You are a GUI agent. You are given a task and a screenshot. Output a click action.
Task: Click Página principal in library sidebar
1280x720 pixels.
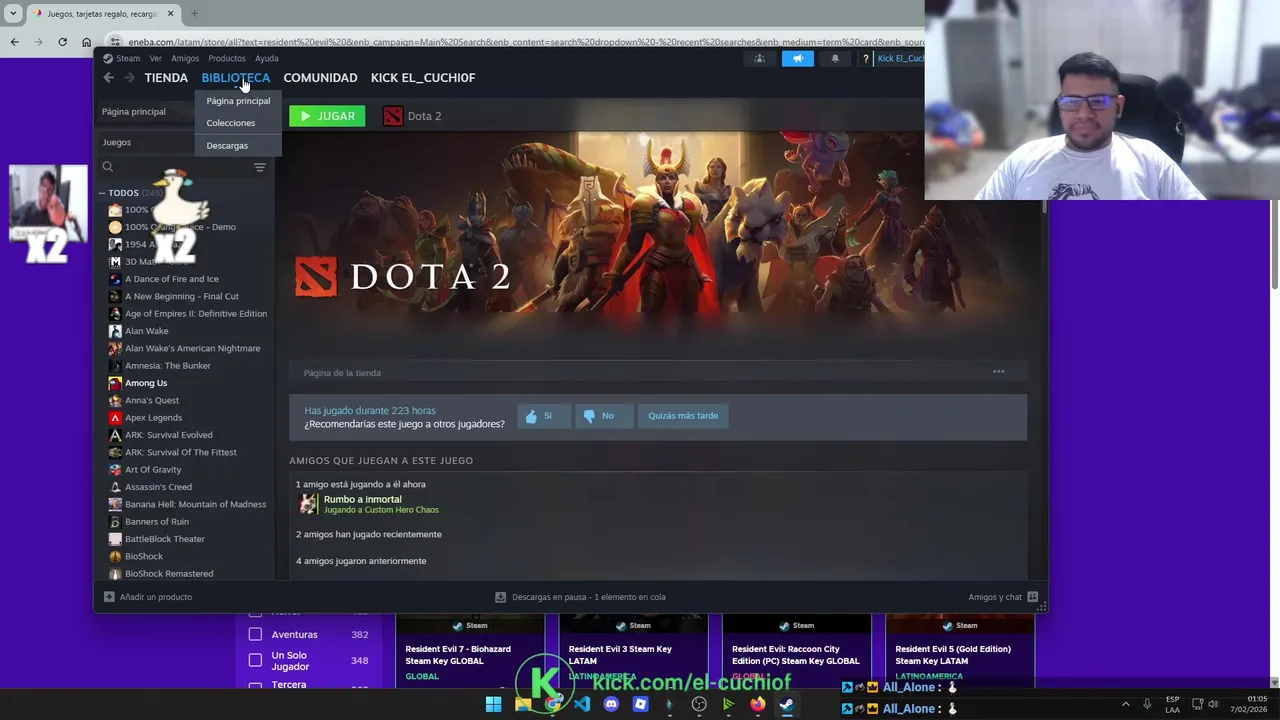click(133, 111)
